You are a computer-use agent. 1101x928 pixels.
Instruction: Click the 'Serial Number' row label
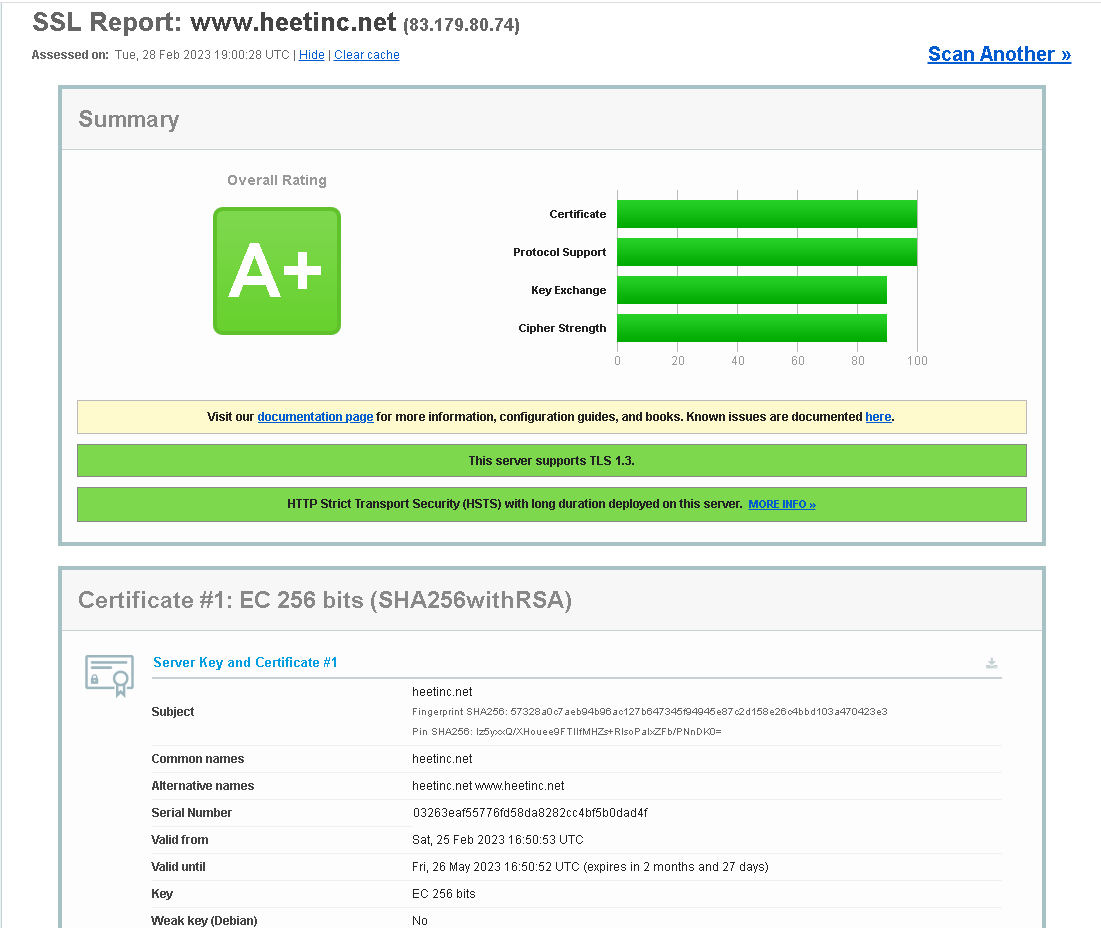[x=192, y=813]
